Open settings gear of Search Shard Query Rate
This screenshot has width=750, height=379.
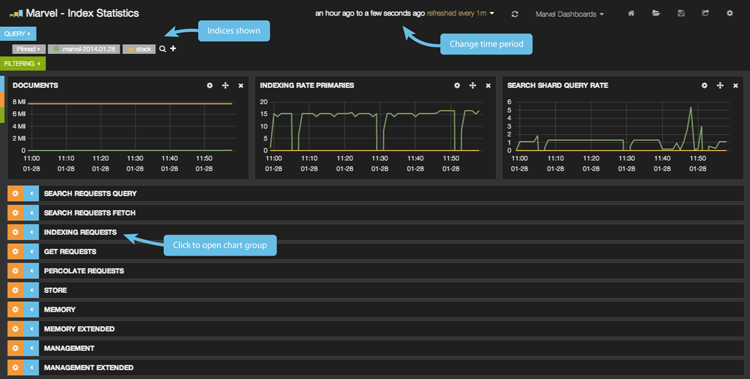coord(704,85)
